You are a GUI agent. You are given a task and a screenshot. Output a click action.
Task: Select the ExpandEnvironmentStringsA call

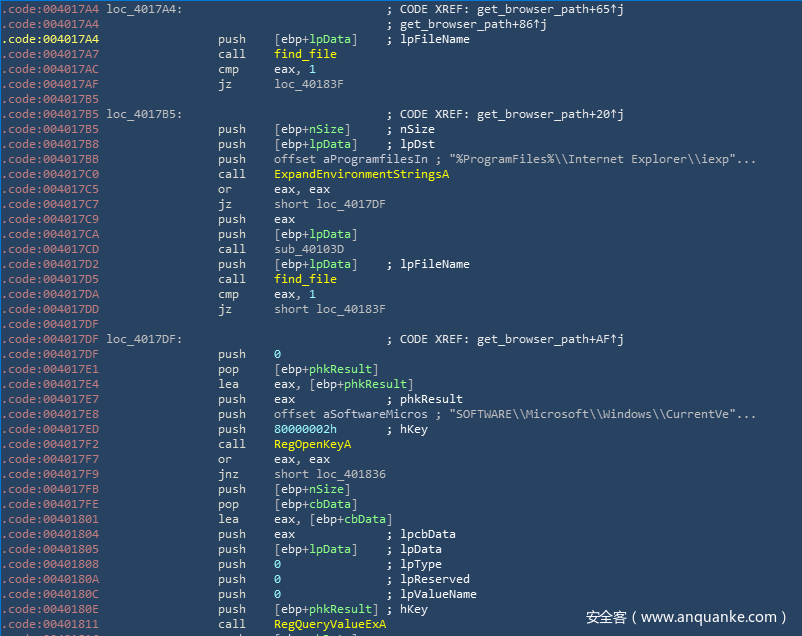(361, 174)
